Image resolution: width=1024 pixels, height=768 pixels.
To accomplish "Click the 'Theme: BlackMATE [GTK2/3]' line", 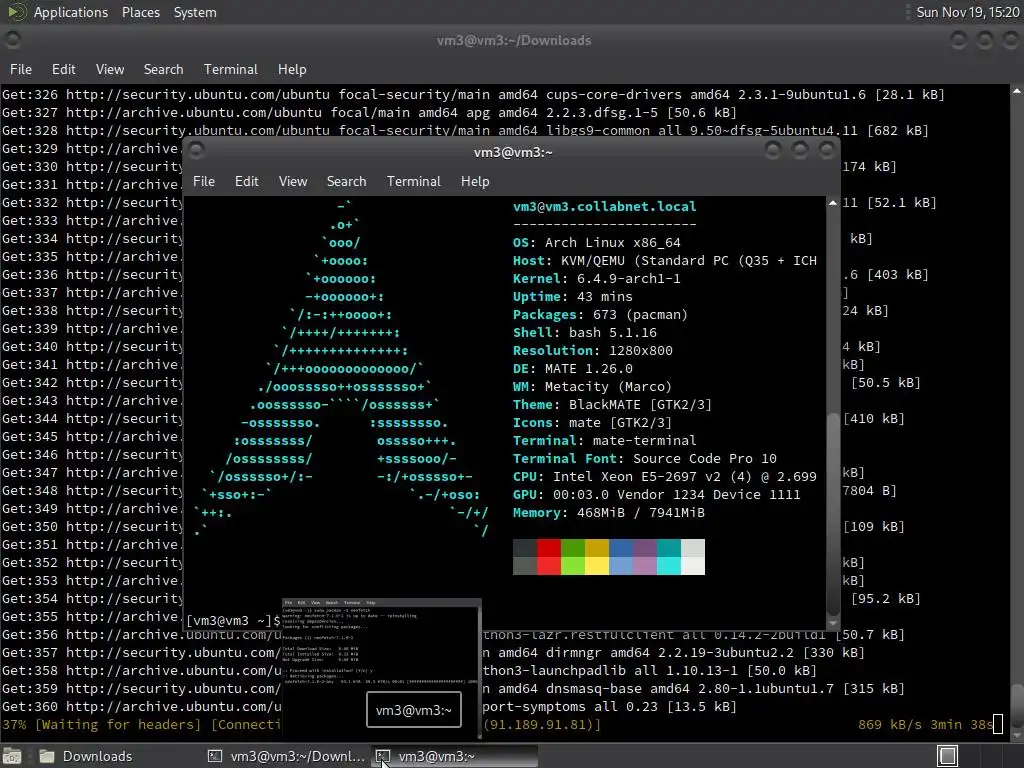I will tap(613, 404).
